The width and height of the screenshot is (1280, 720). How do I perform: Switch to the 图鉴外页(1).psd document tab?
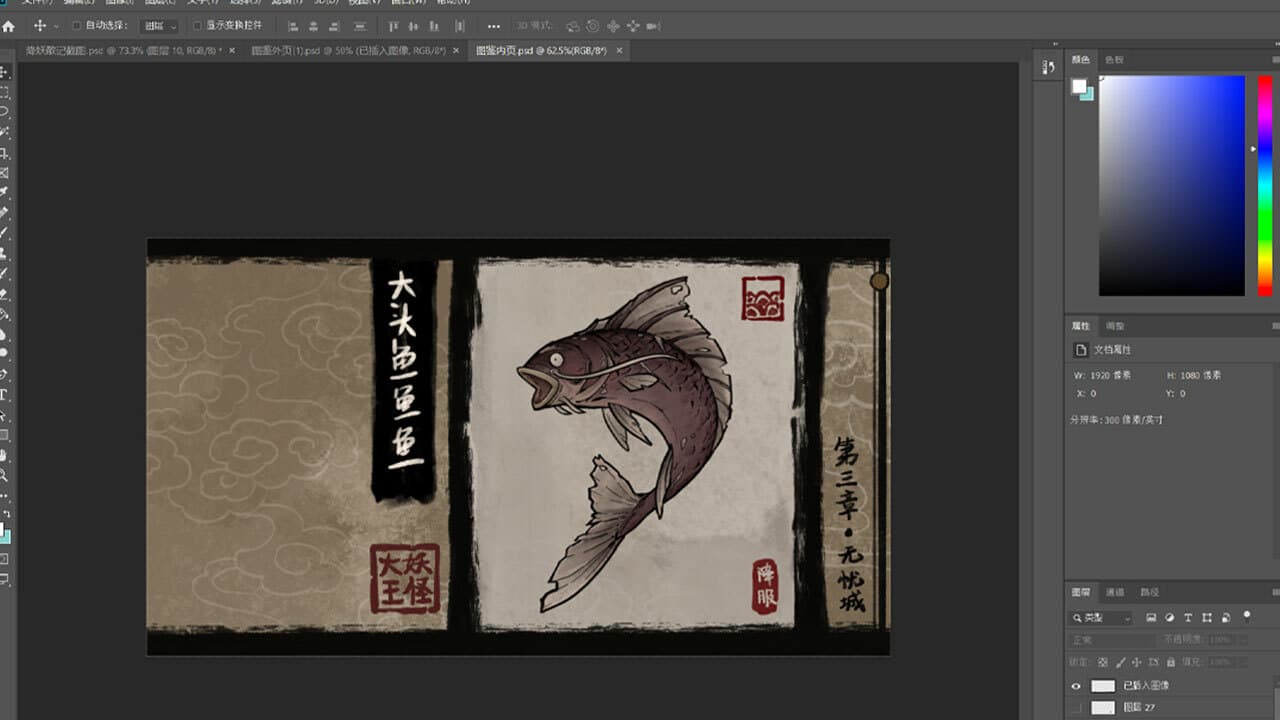coord(347,50)
